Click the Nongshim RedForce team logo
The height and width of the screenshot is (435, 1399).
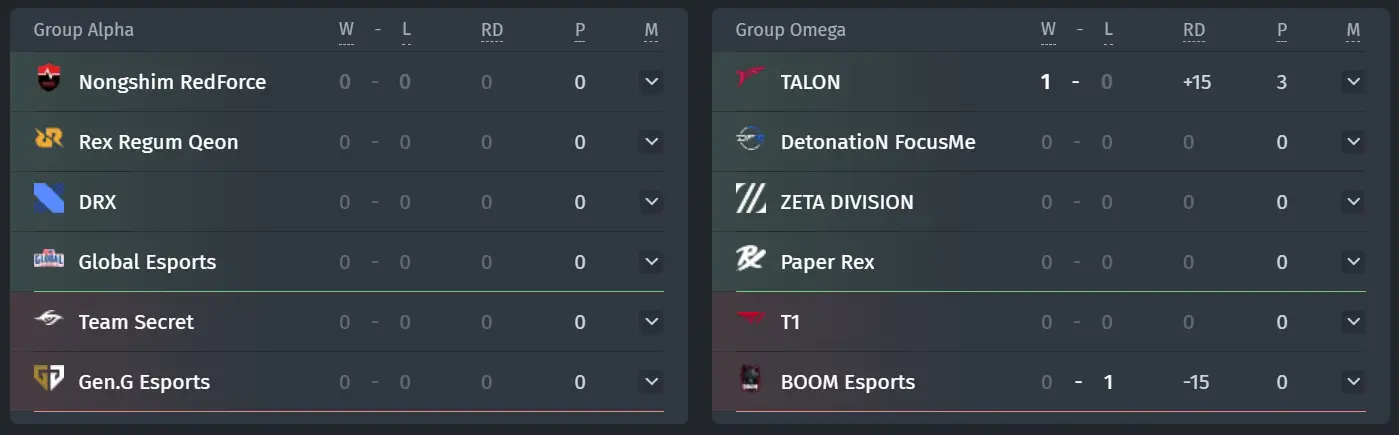[49, 81]
